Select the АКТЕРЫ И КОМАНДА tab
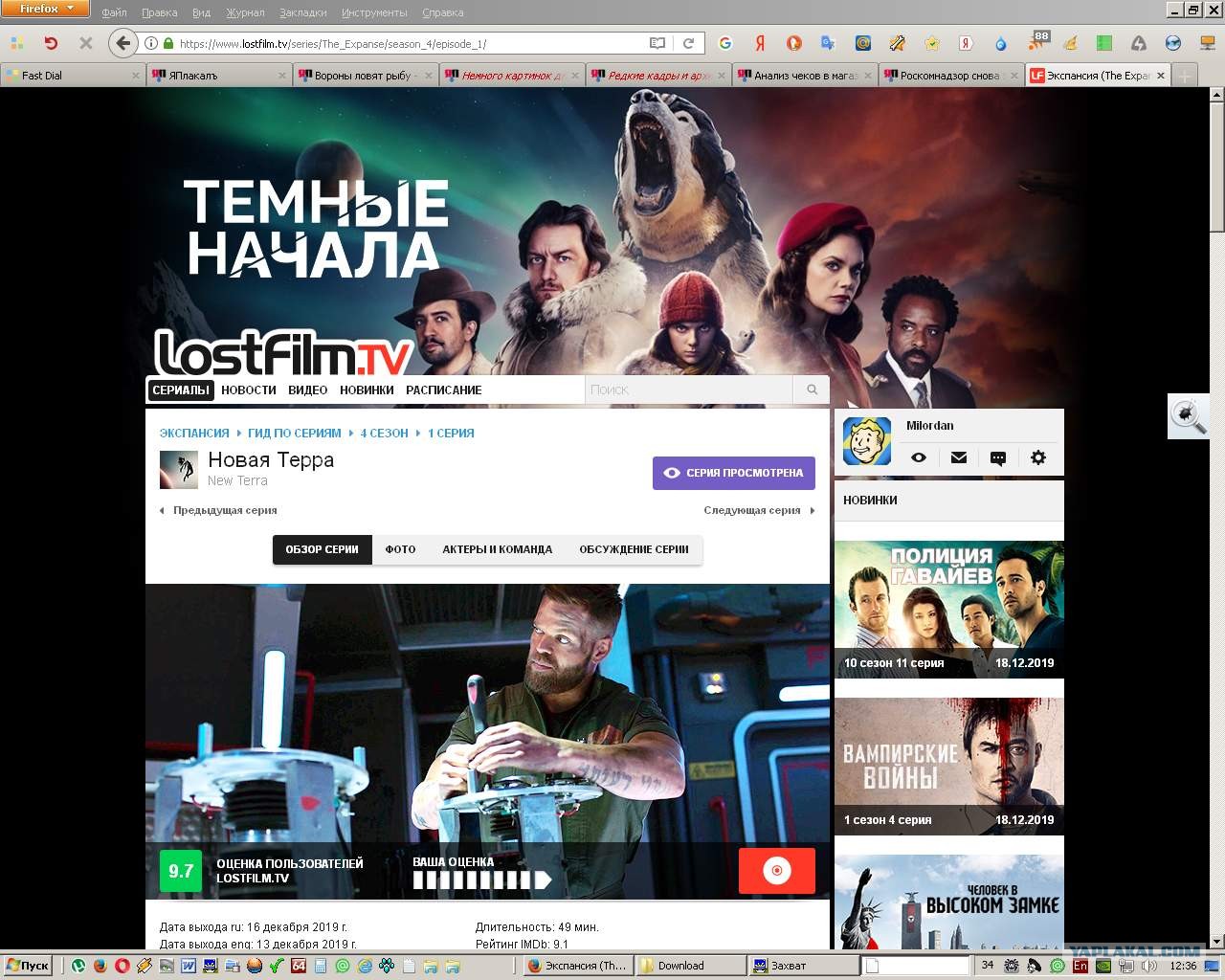This screenshot has width=1225, height=980. point(498,549)
